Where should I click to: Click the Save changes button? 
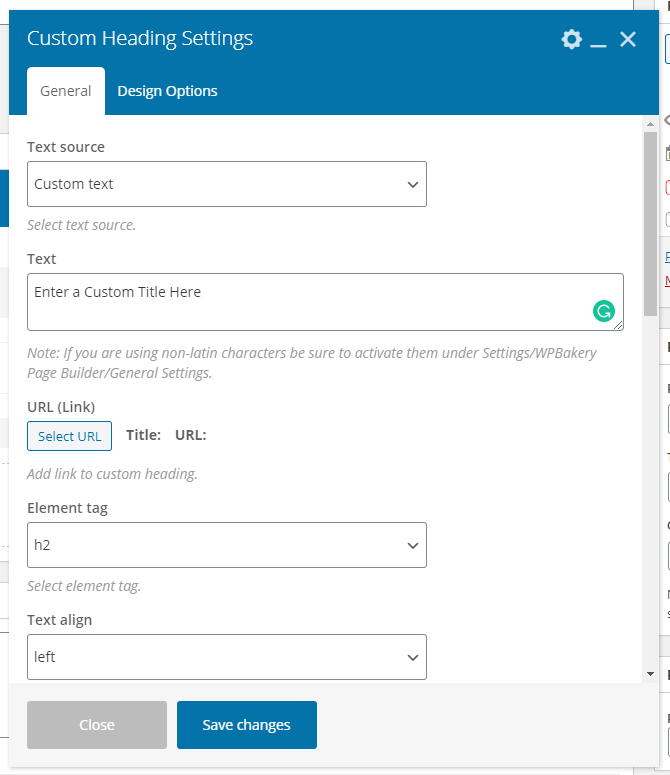[247, 725]
